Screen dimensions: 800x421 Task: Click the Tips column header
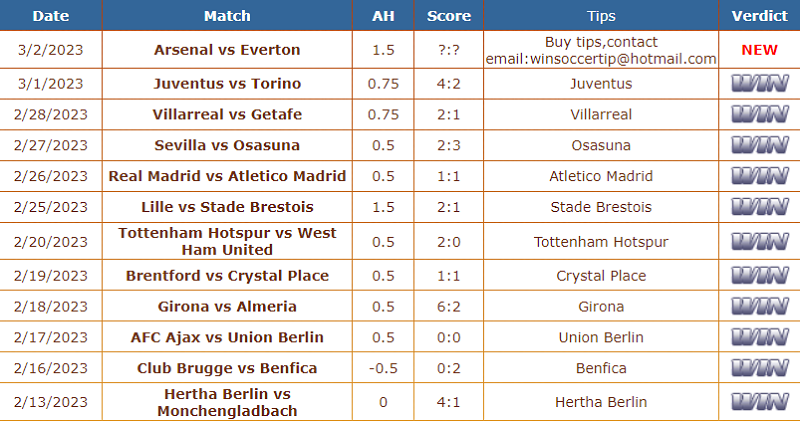pos(601,16)
